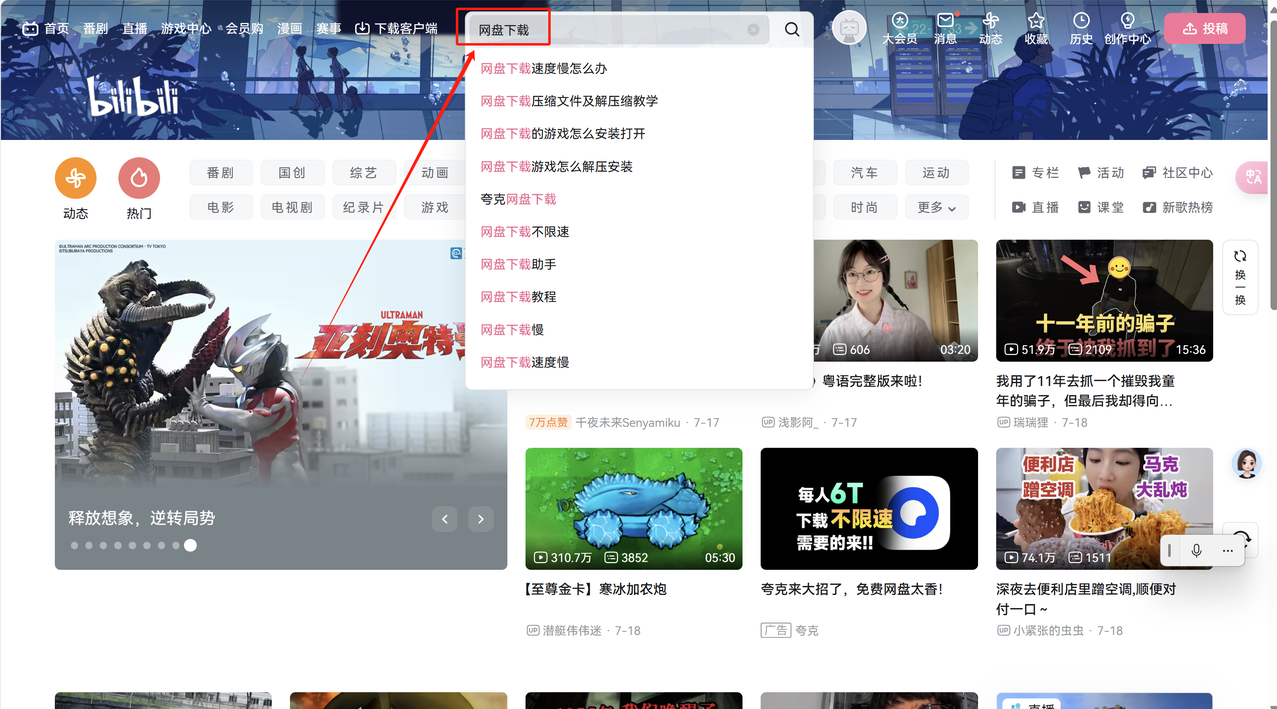The width and height of the screenshot is (1277, 709).
Task: Show previous carousel slide arrow
Action: click(x=445, y=519)
